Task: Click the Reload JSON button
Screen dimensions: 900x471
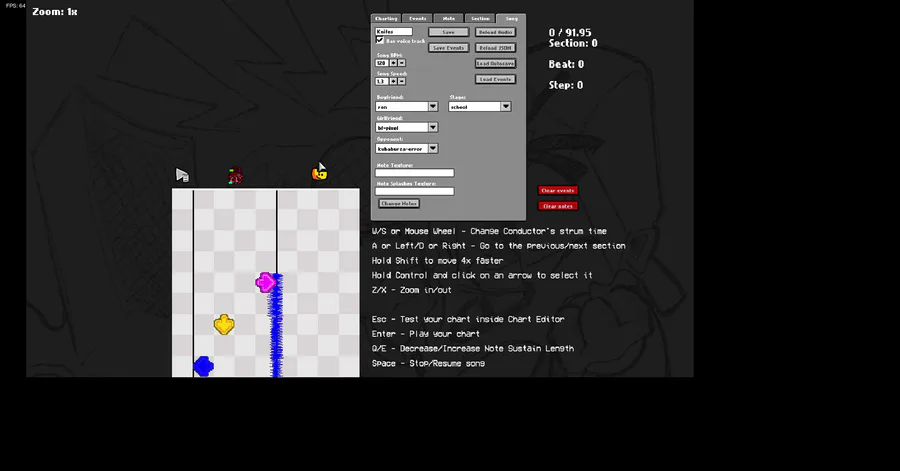Action: 495,48
